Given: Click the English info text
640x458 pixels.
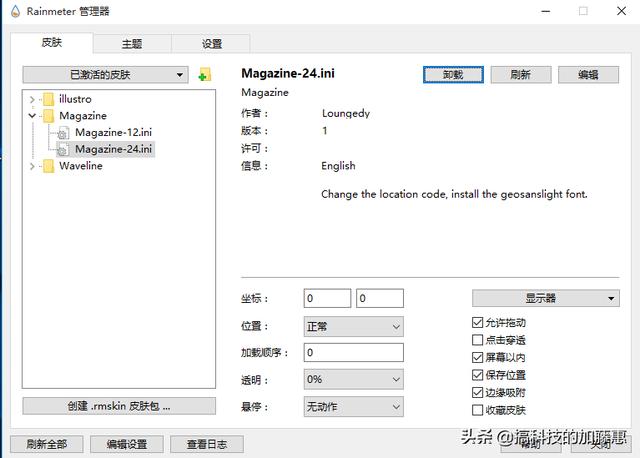Looking at the screenshot, I should pyautogui.click(x=338, y=166).
